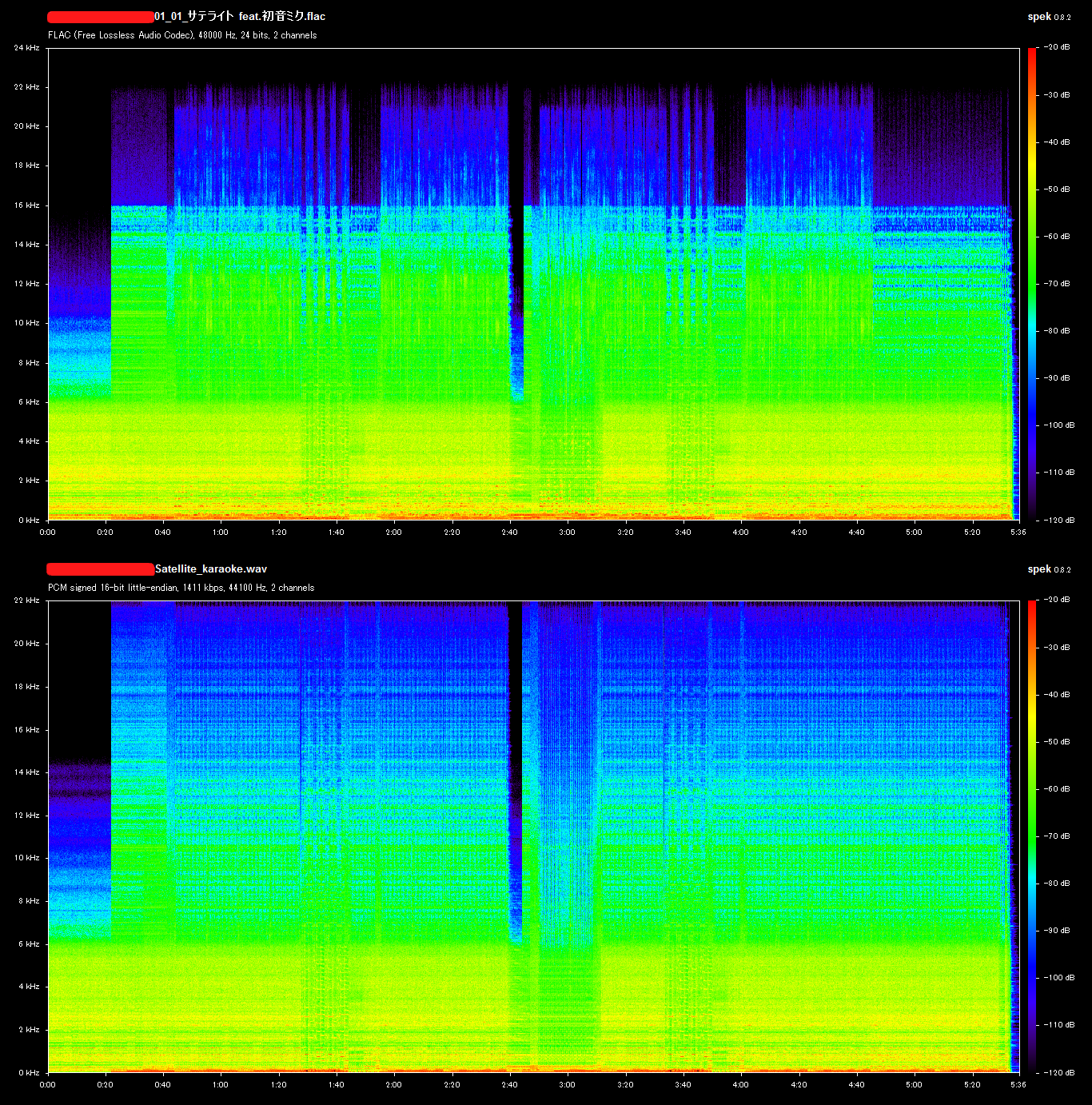The image size is (1092, 1105).
Task: Click the top file title ending in .flac
Action: pos(240,16)
